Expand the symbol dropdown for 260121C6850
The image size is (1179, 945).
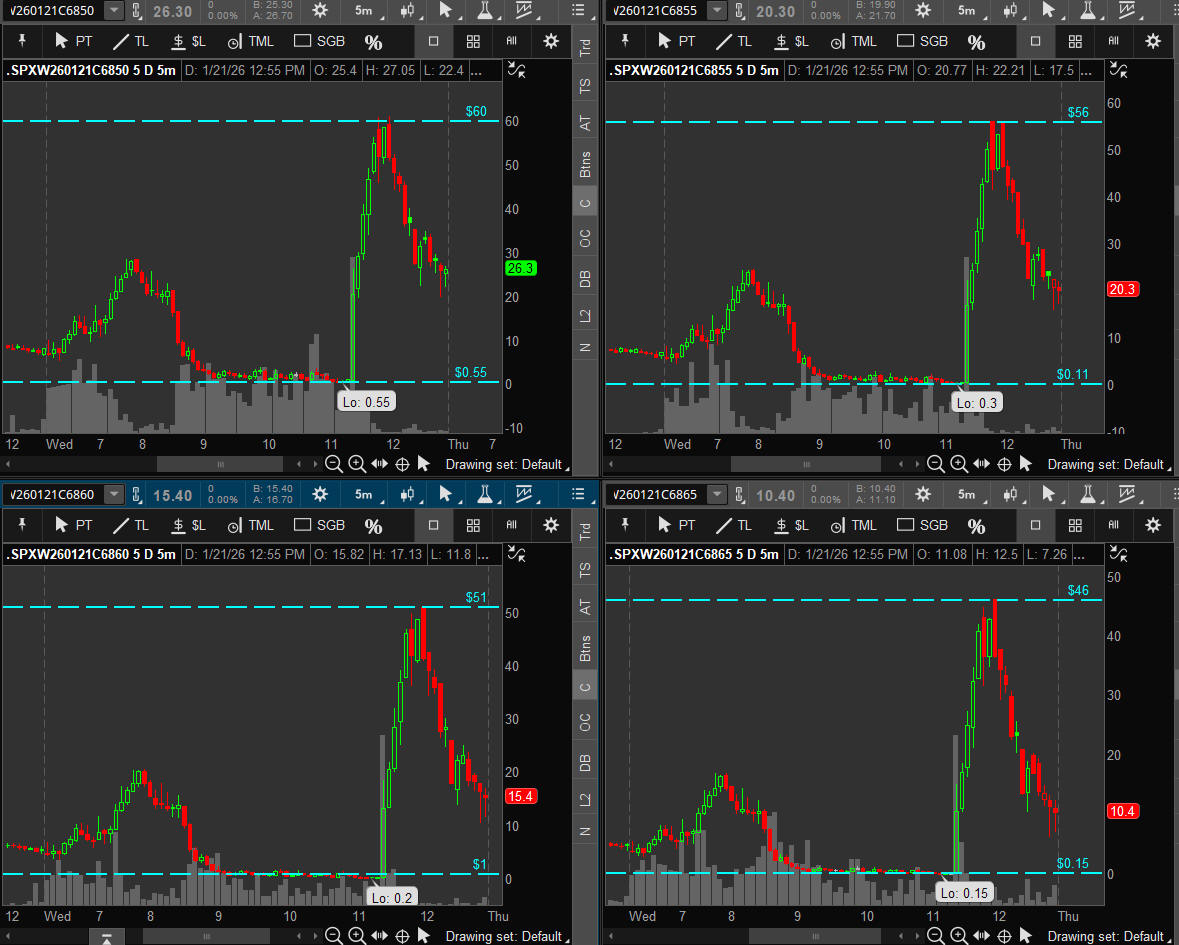click(114, 10)
